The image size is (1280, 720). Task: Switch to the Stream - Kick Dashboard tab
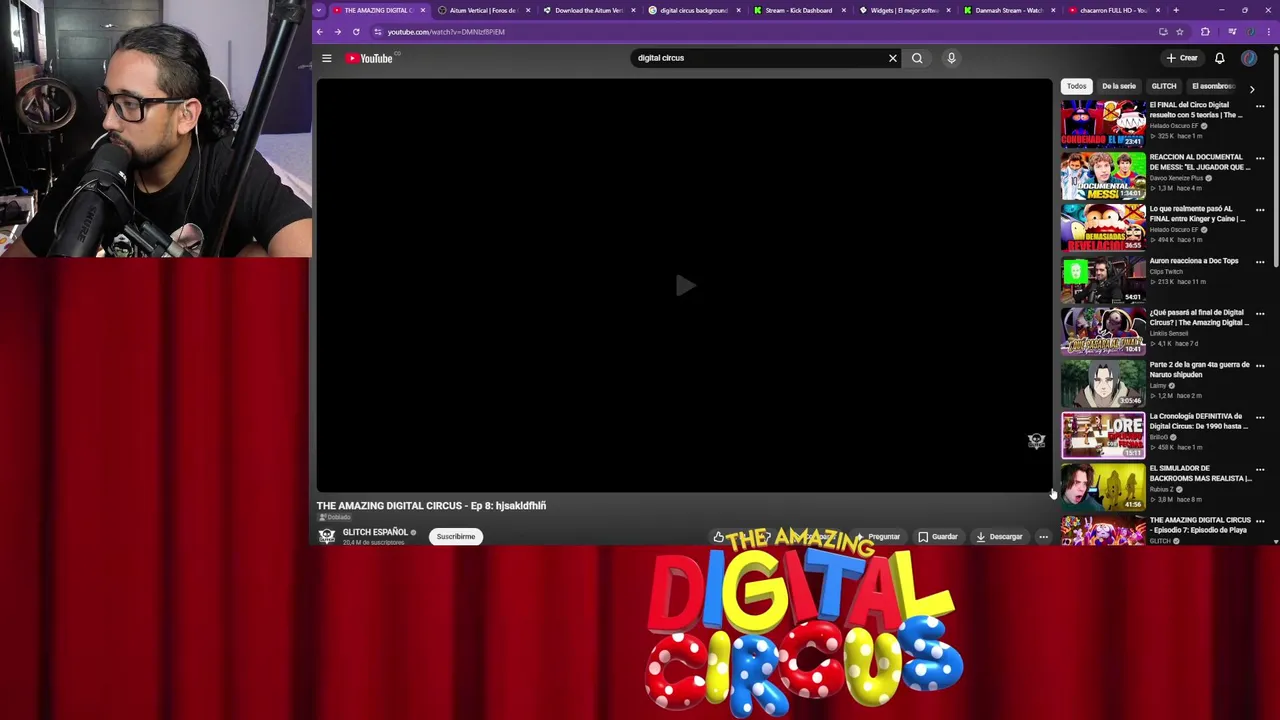[x=799, y=10]
